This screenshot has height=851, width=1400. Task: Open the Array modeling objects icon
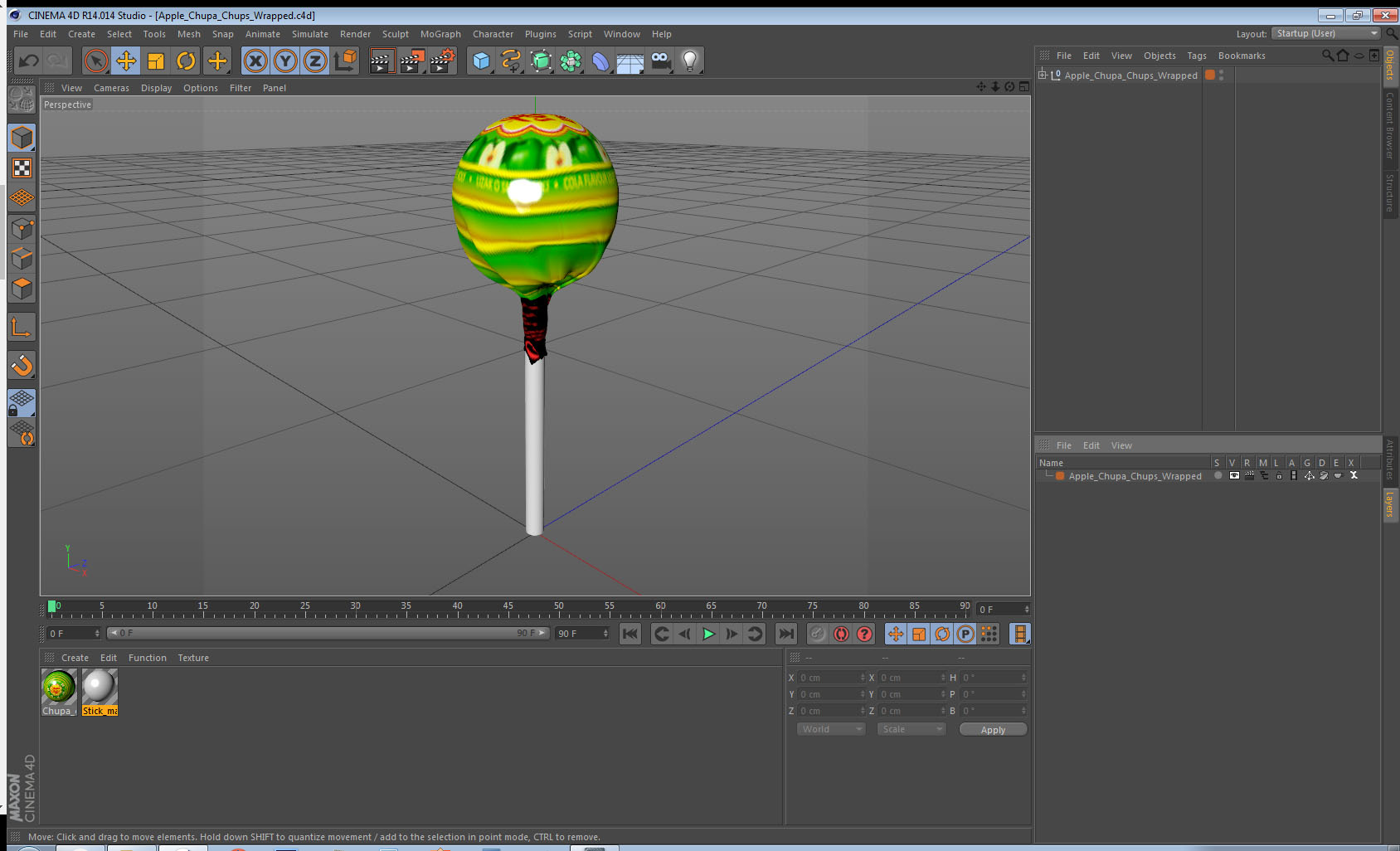(571, 61)
